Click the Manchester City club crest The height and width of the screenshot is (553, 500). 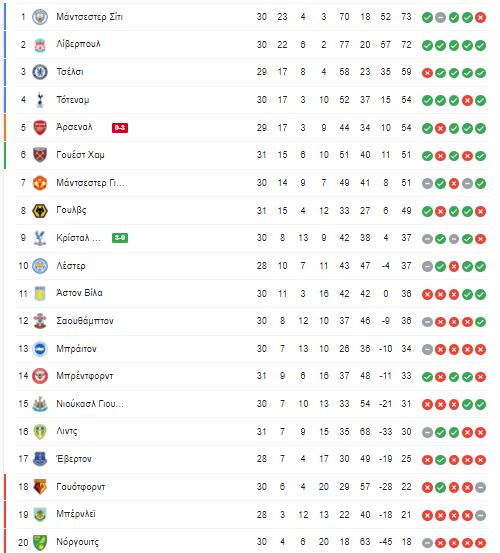click(40, 17)
